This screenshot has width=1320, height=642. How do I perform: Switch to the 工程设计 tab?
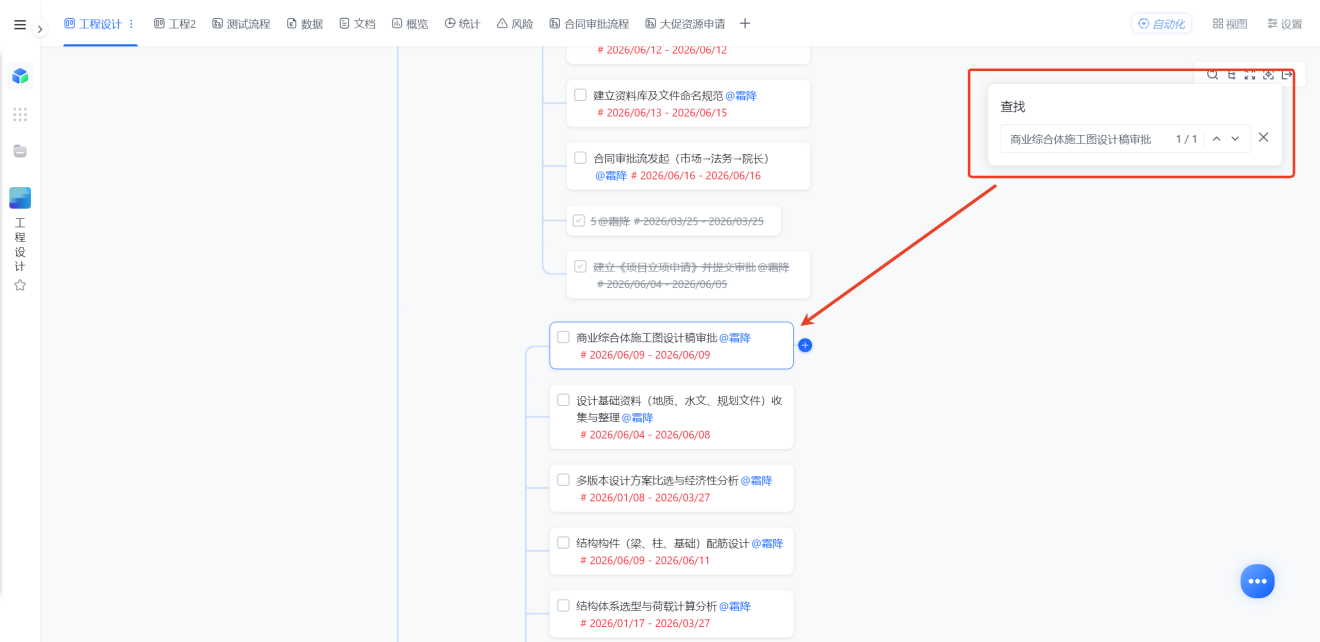point(93,23)
